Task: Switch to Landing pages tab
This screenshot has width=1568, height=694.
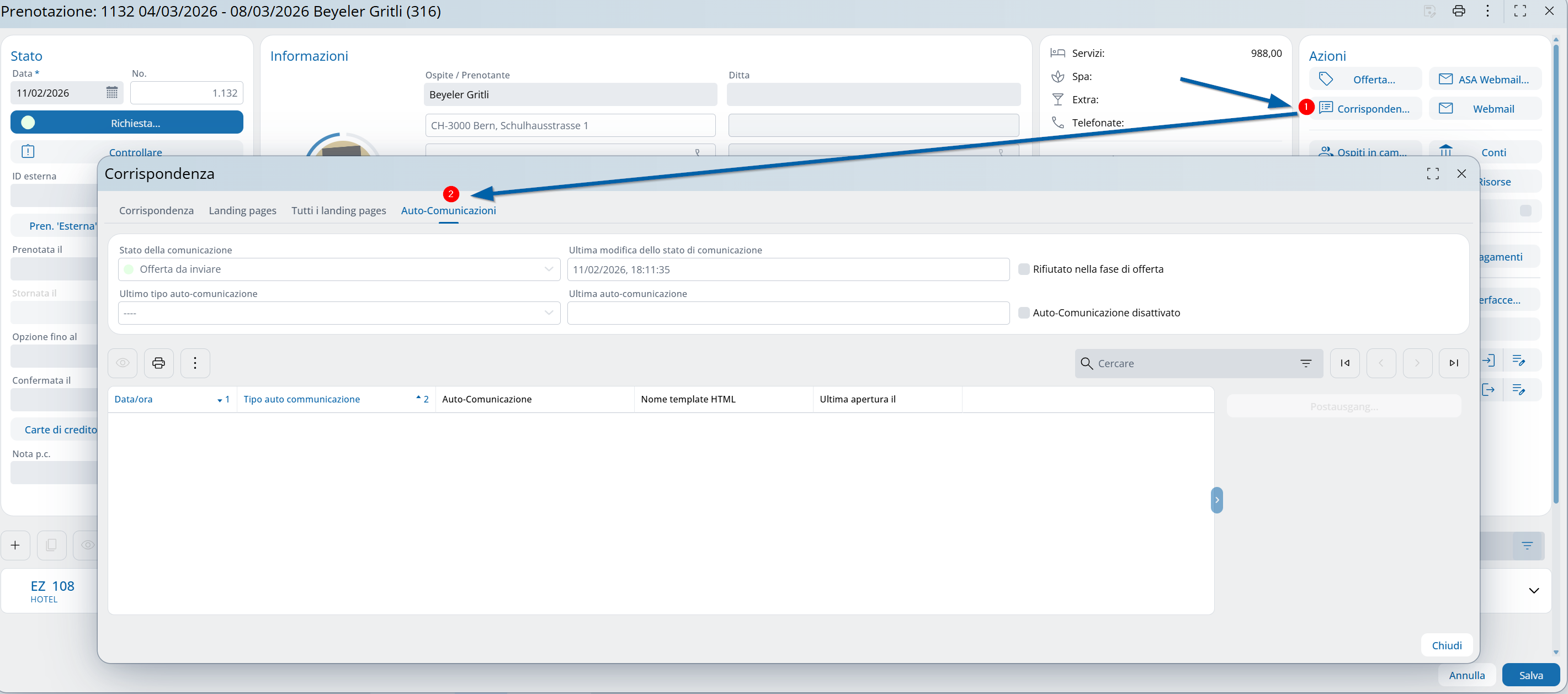Action: click(x=242, y=210)
